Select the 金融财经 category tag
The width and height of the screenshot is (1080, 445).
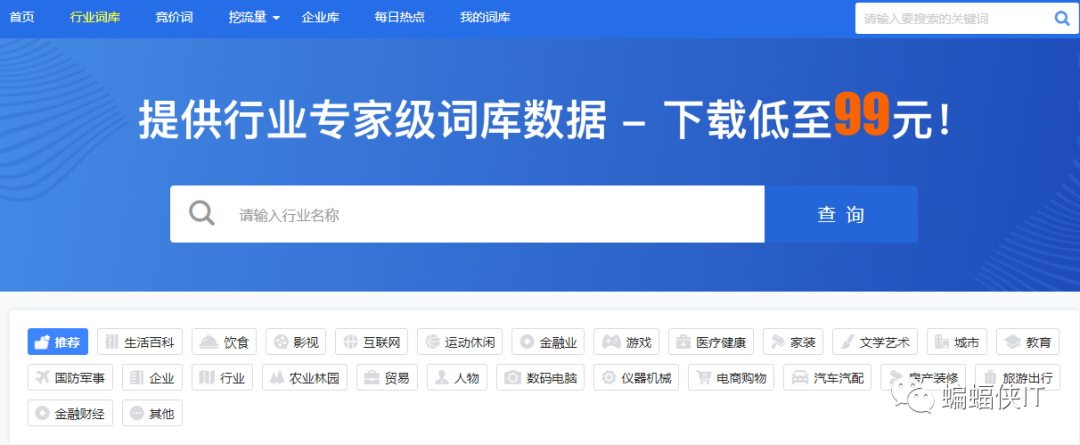coord(70,413)
